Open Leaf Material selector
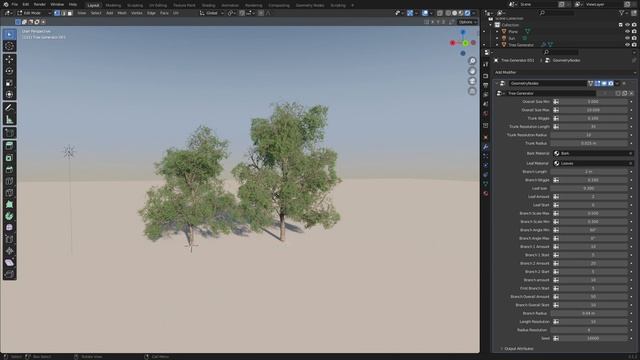This screenshot has width=640, height=360. click(593, 163)
